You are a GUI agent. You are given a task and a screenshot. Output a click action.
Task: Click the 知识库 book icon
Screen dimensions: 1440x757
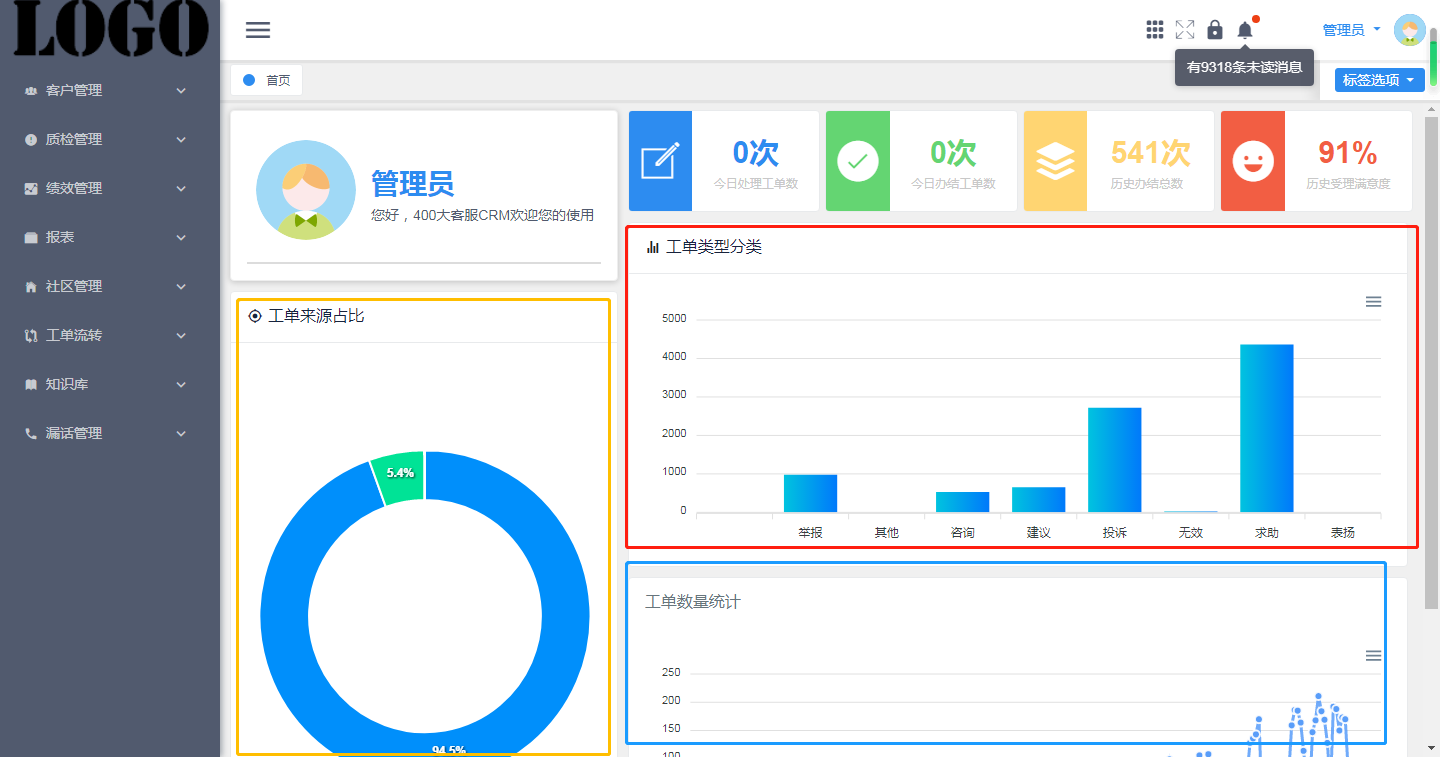click(31, 384)
